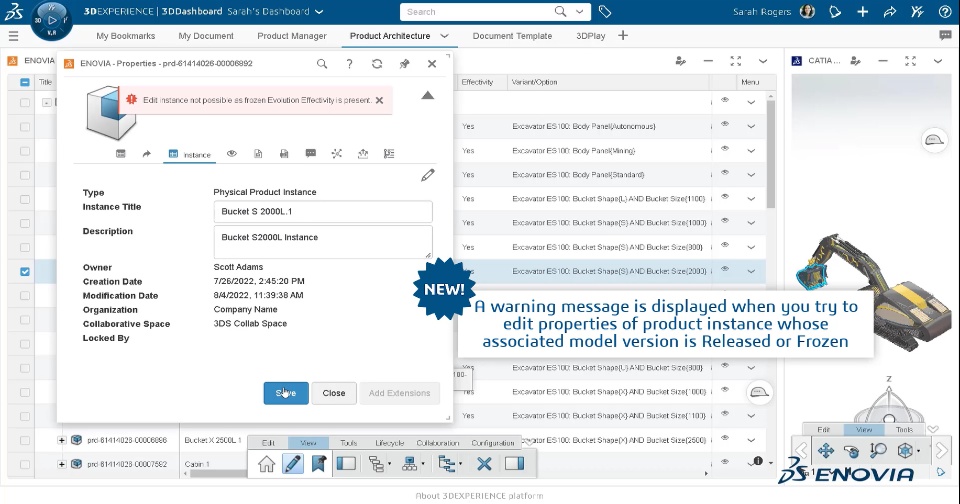Viewport: 960px width, 504px height.
Task: Click the tag icon beside the search bar
Action: pyautogui.click(x=604, y=12)
